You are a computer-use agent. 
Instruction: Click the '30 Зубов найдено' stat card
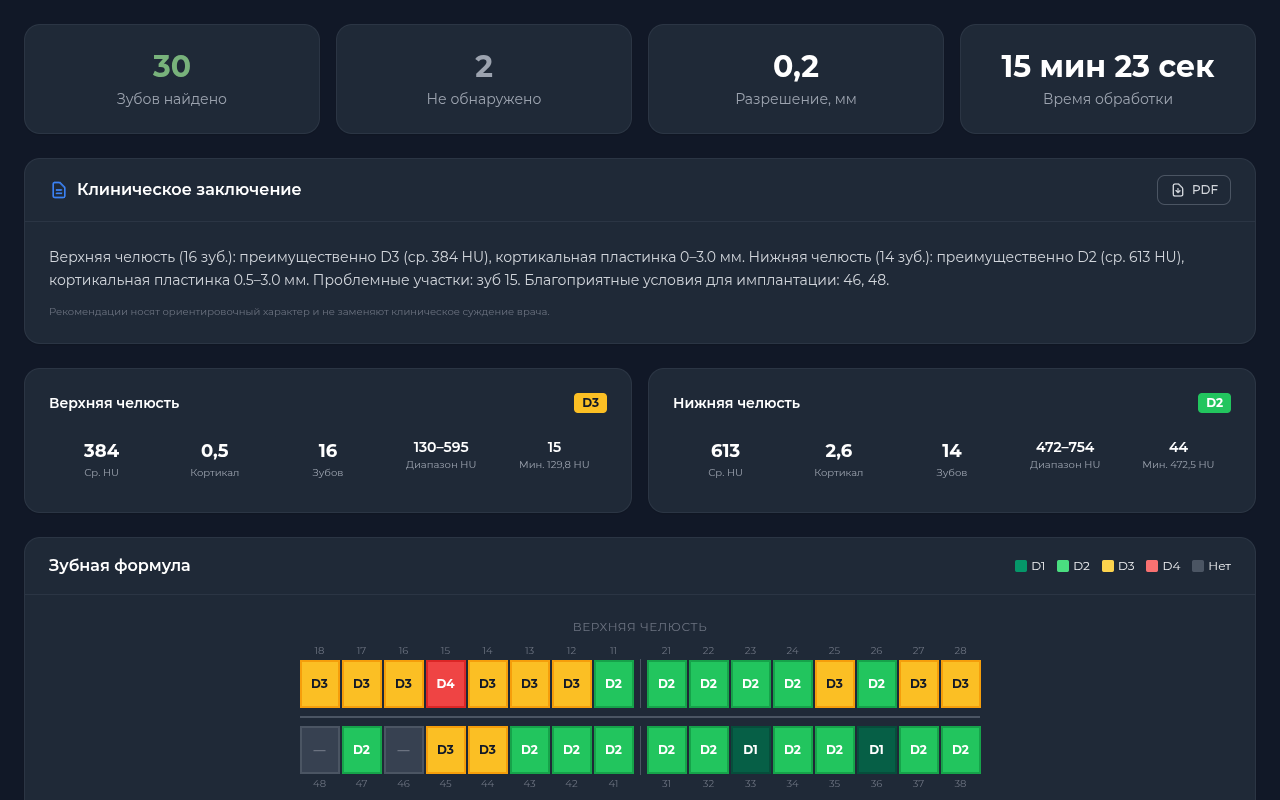[x=172, y=79]
